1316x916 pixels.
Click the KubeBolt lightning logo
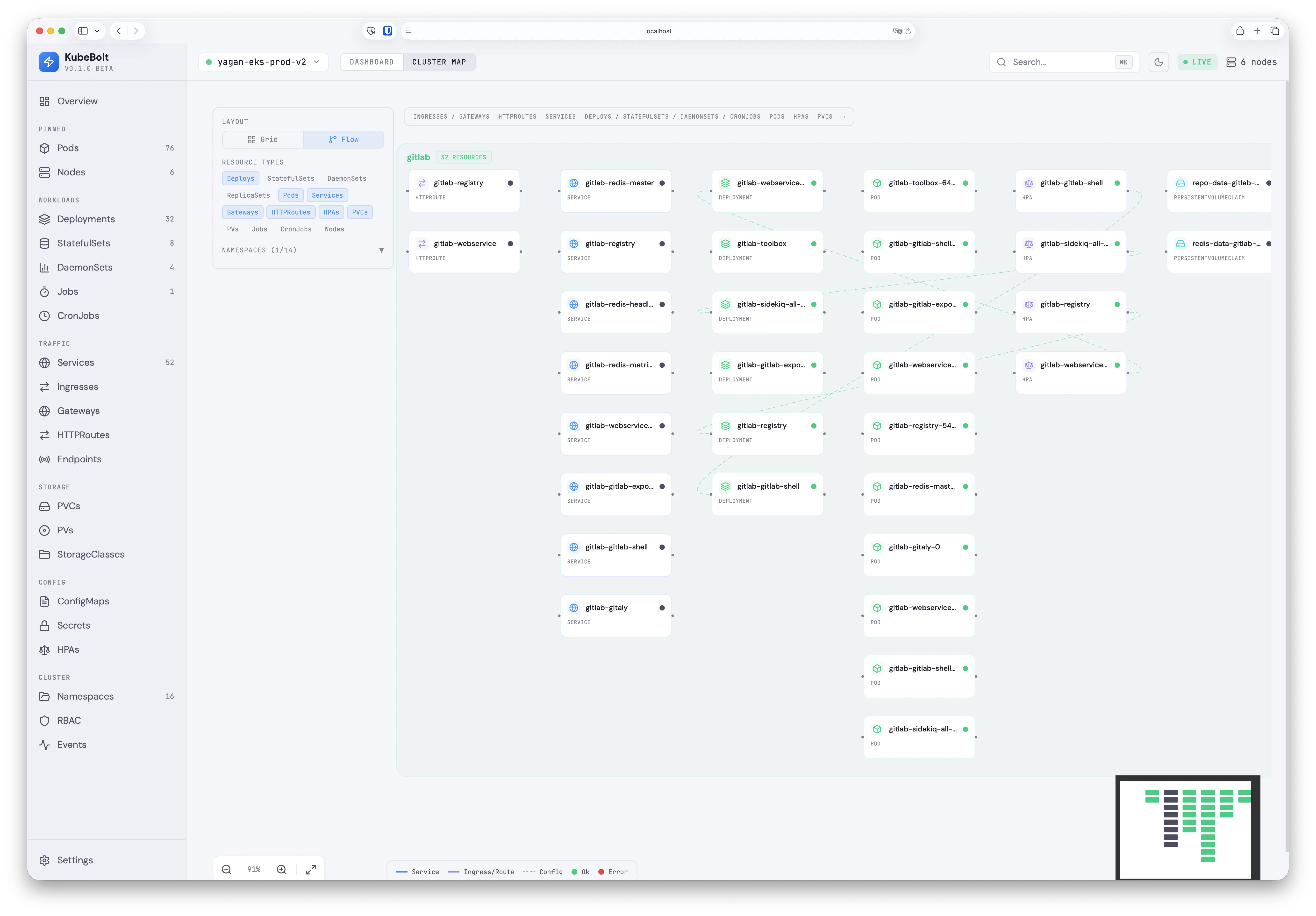point(49,62)
